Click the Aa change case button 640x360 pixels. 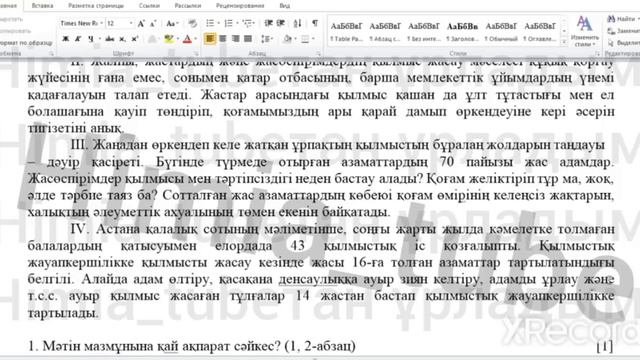(x=171, y=24)
